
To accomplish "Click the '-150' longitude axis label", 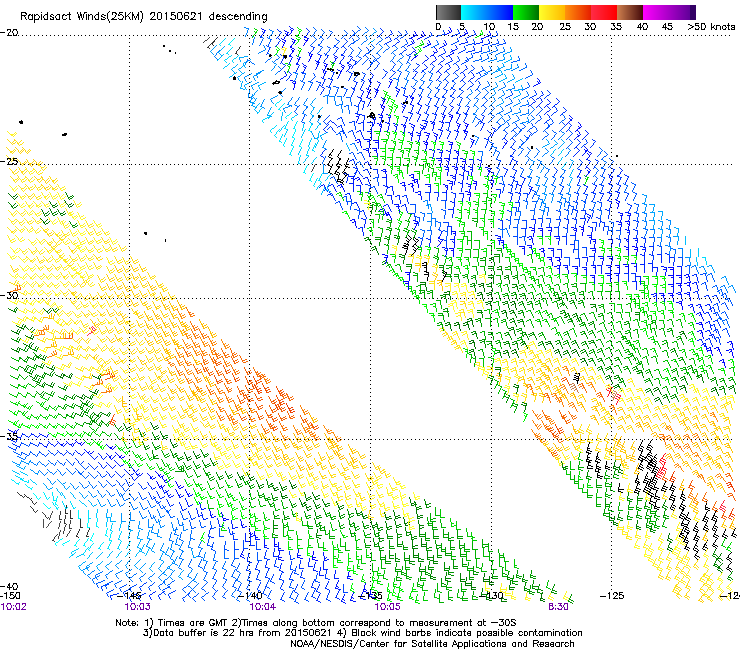I will point(10,596).
